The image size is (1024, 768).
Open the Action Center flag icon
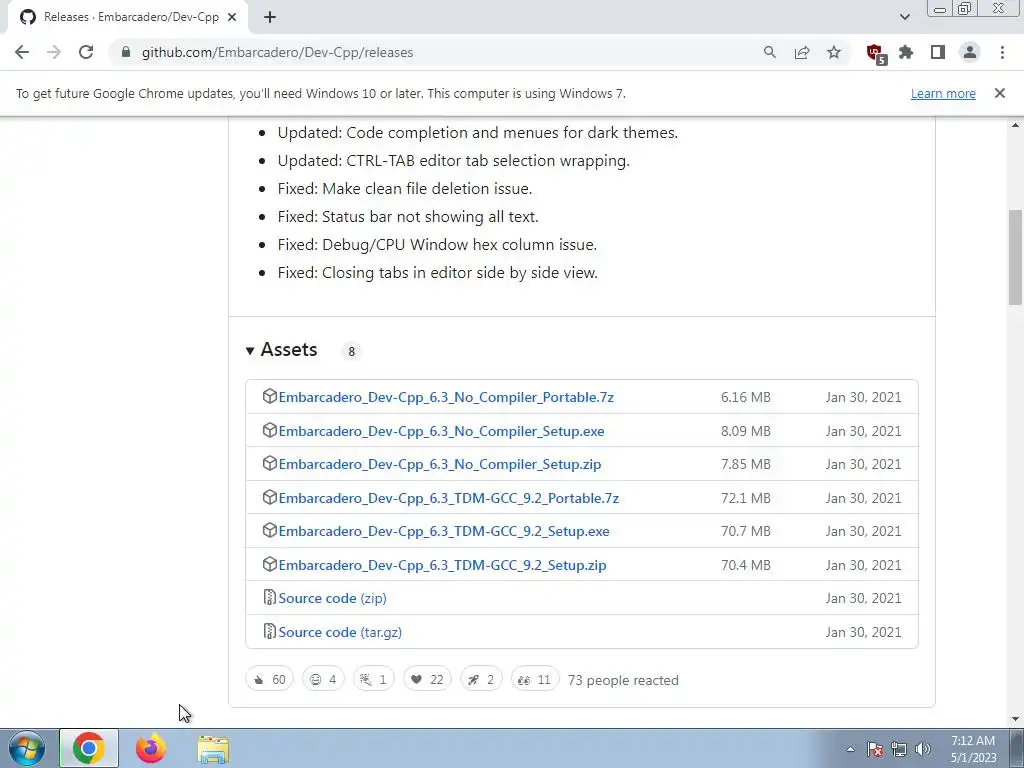[875, 749]
